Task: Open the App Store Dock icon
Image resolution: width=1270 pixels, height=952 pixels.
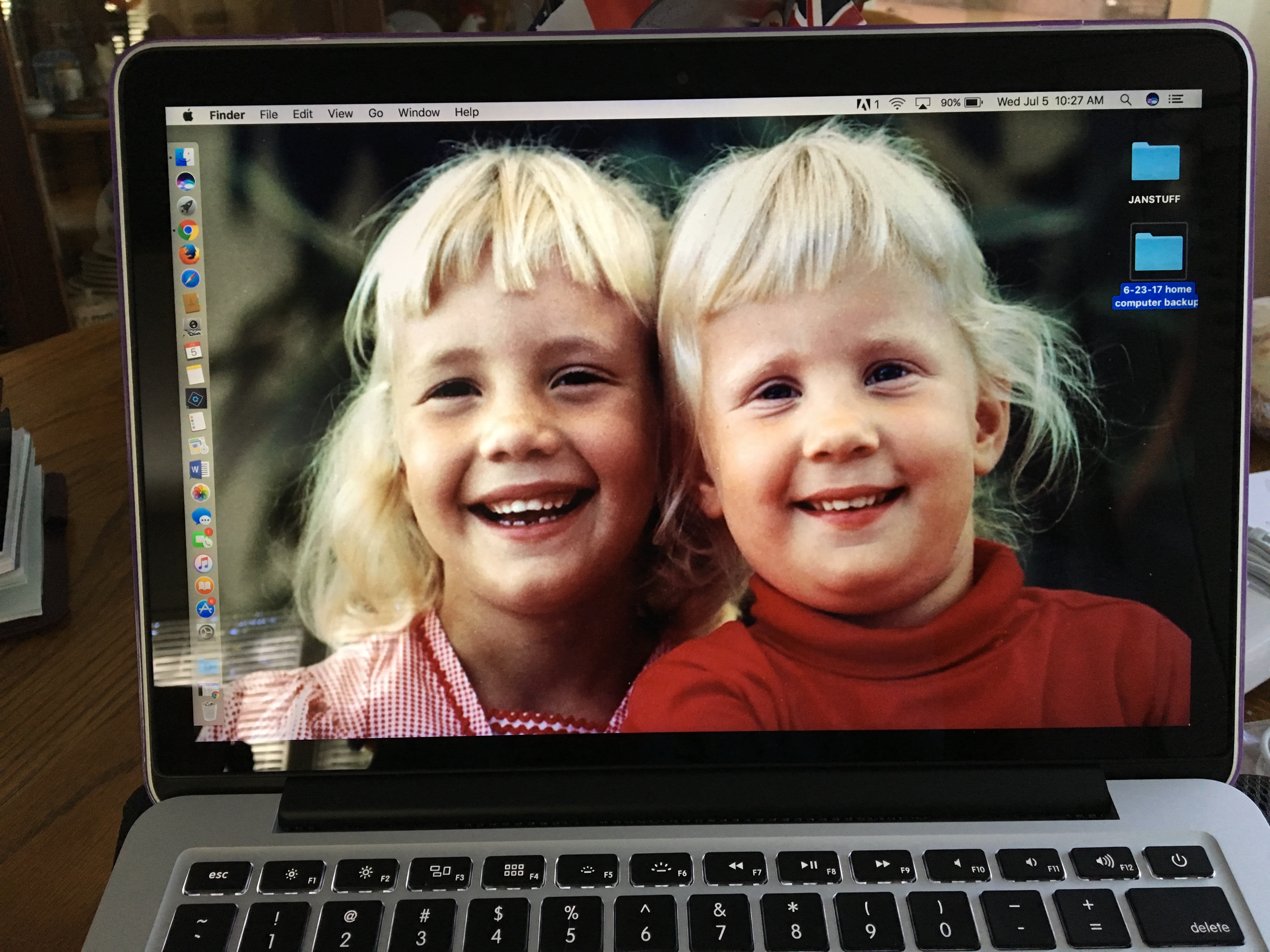Action: 206,609
